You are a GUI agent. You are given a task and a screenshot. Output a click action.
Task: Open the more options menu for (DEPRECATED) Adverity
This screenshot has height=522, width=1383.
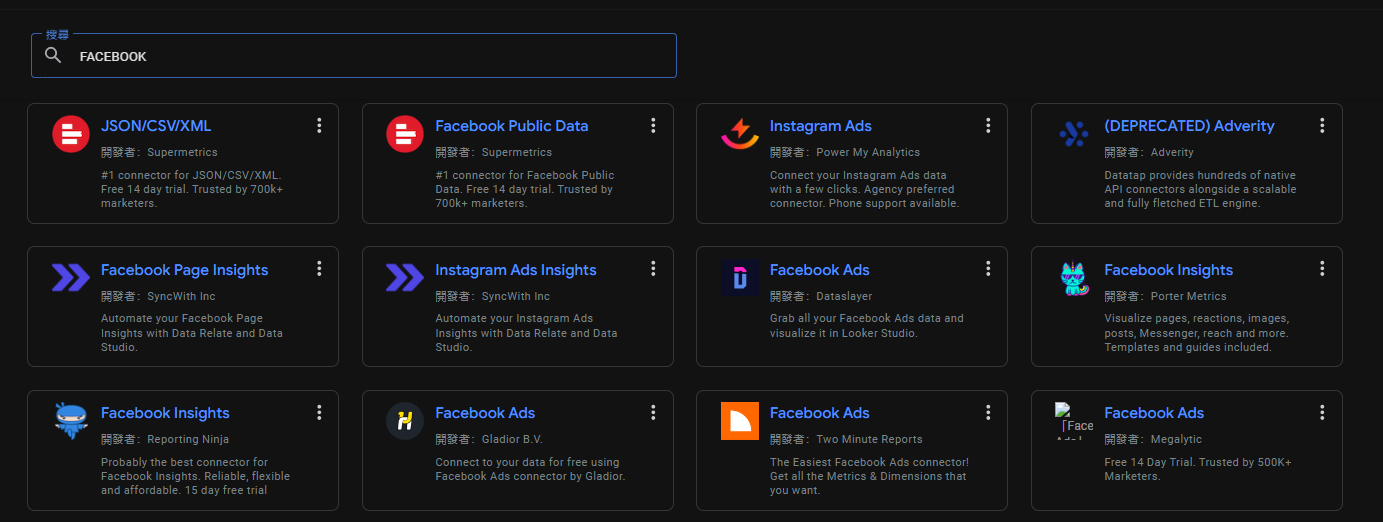pos(1322,125)
